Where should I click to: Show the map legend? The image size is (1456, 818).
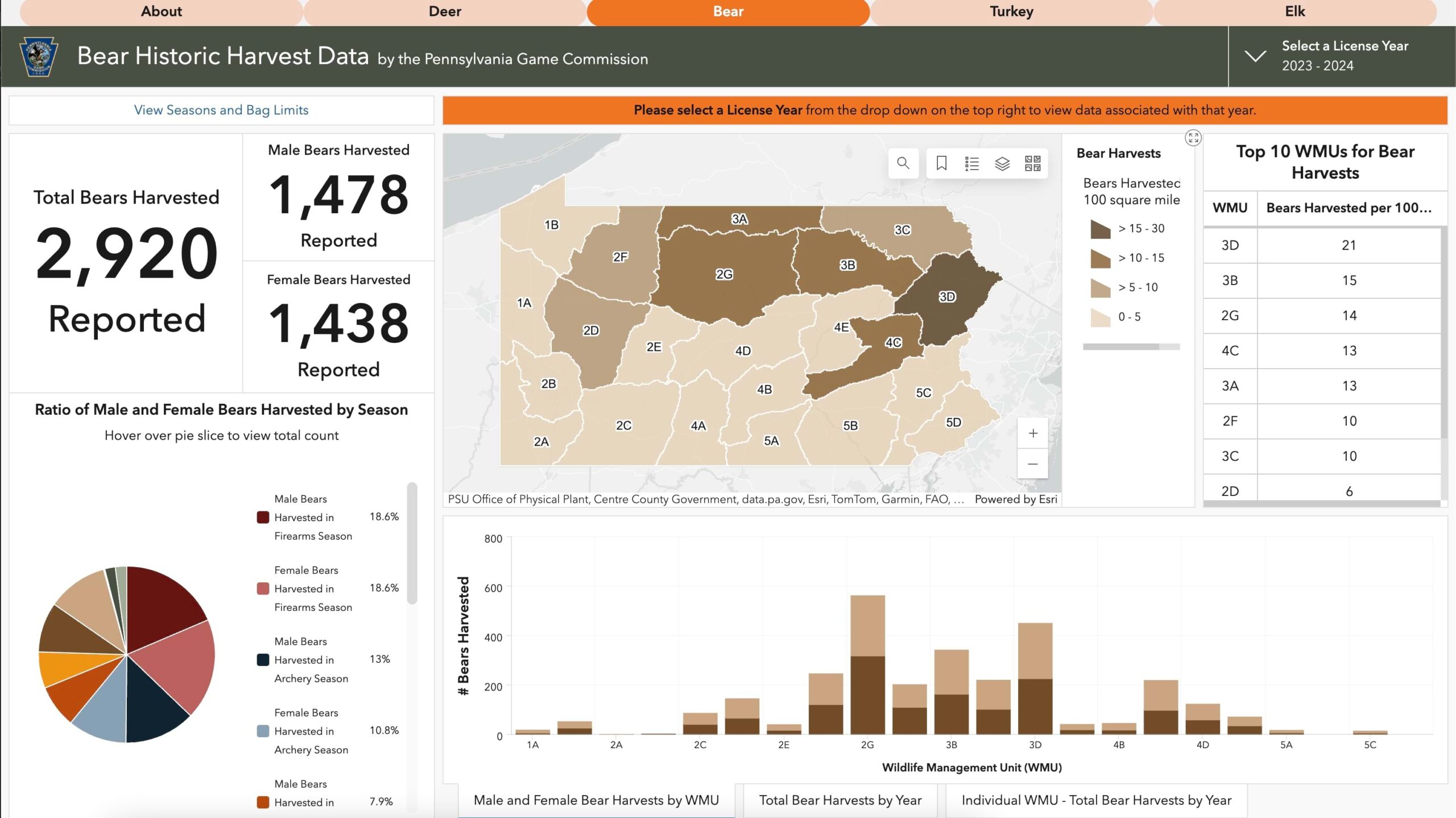(x=972, y=163)
